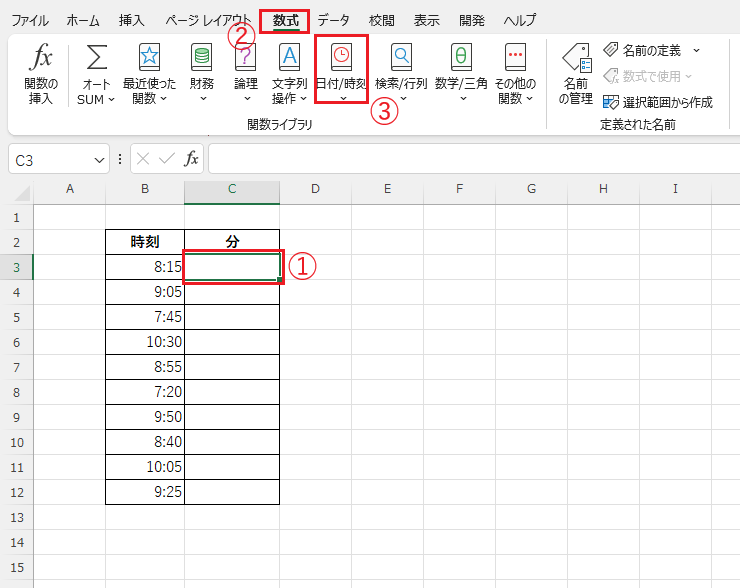Select the cell containing 8:40
The height and width of the screenshot is (588, 740).
(145, 442)
